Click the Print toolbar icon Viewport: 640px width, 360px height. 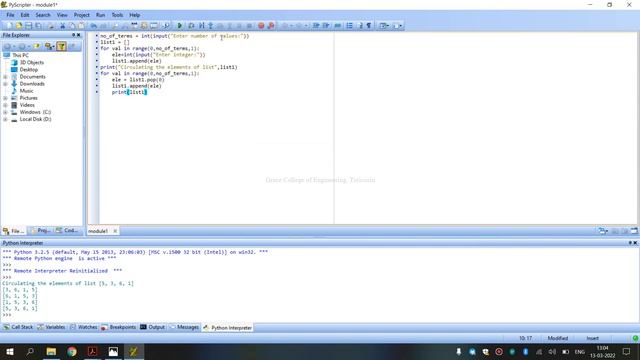pyautogui.click(x=51, y=26)
